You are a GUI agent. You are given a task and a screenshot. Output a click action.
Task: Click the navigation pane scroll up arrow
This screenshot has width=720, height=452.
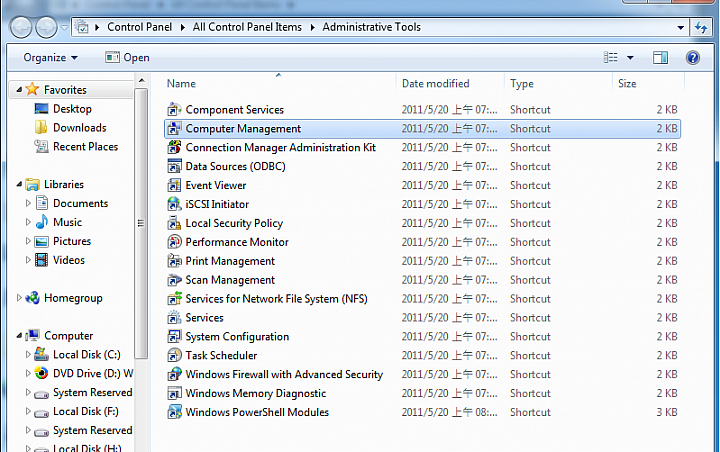pyautogui.click(x=141, y=81)
